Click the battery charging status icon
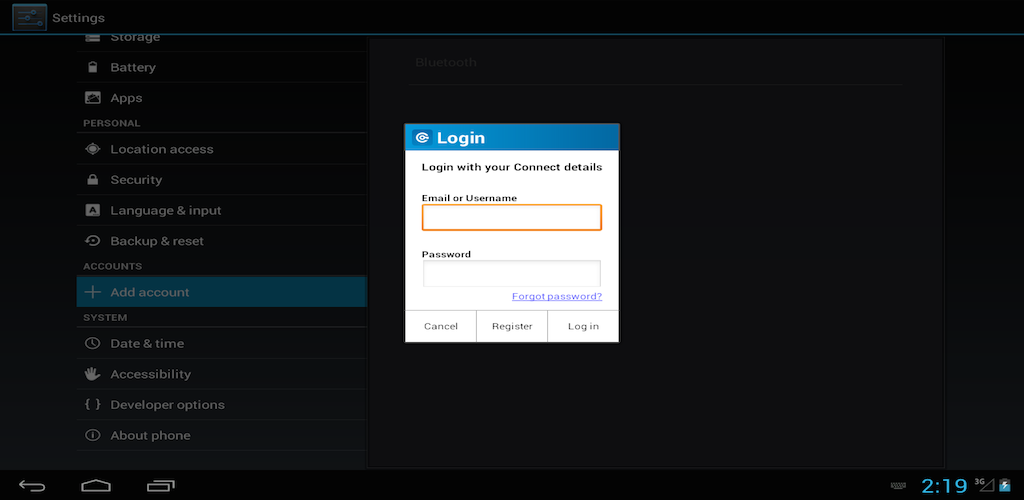 point(1005,485)
